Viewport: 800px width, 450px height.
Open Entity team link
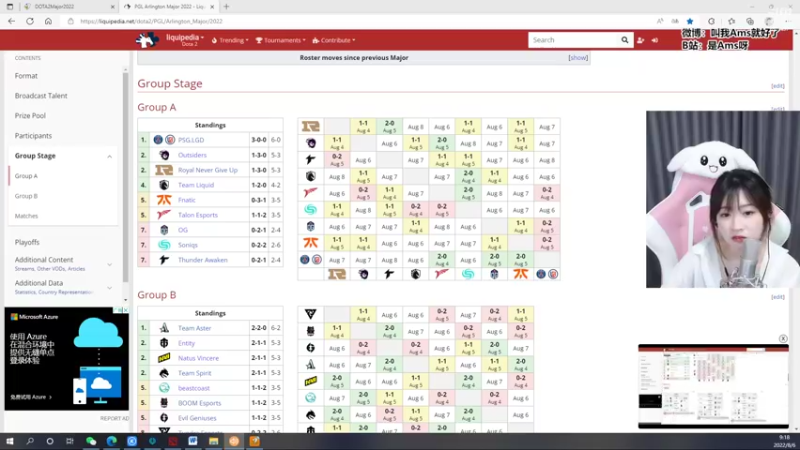click(186, 343)
